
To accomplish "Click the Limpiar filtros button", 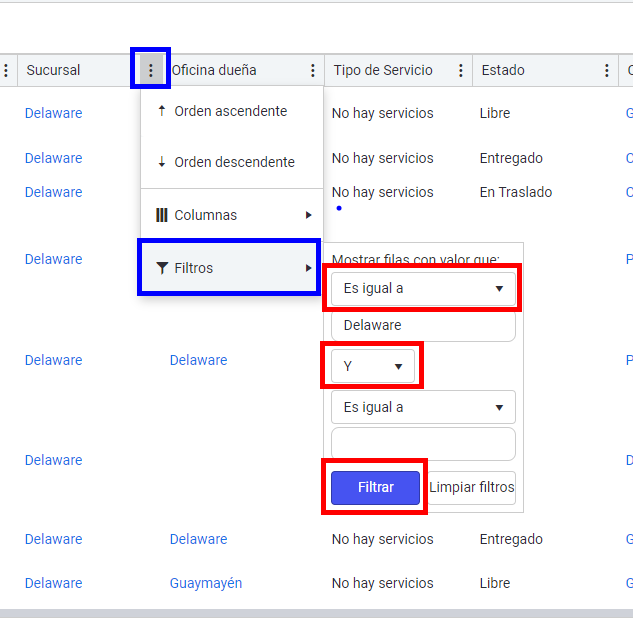I will [x=472, y=488].
